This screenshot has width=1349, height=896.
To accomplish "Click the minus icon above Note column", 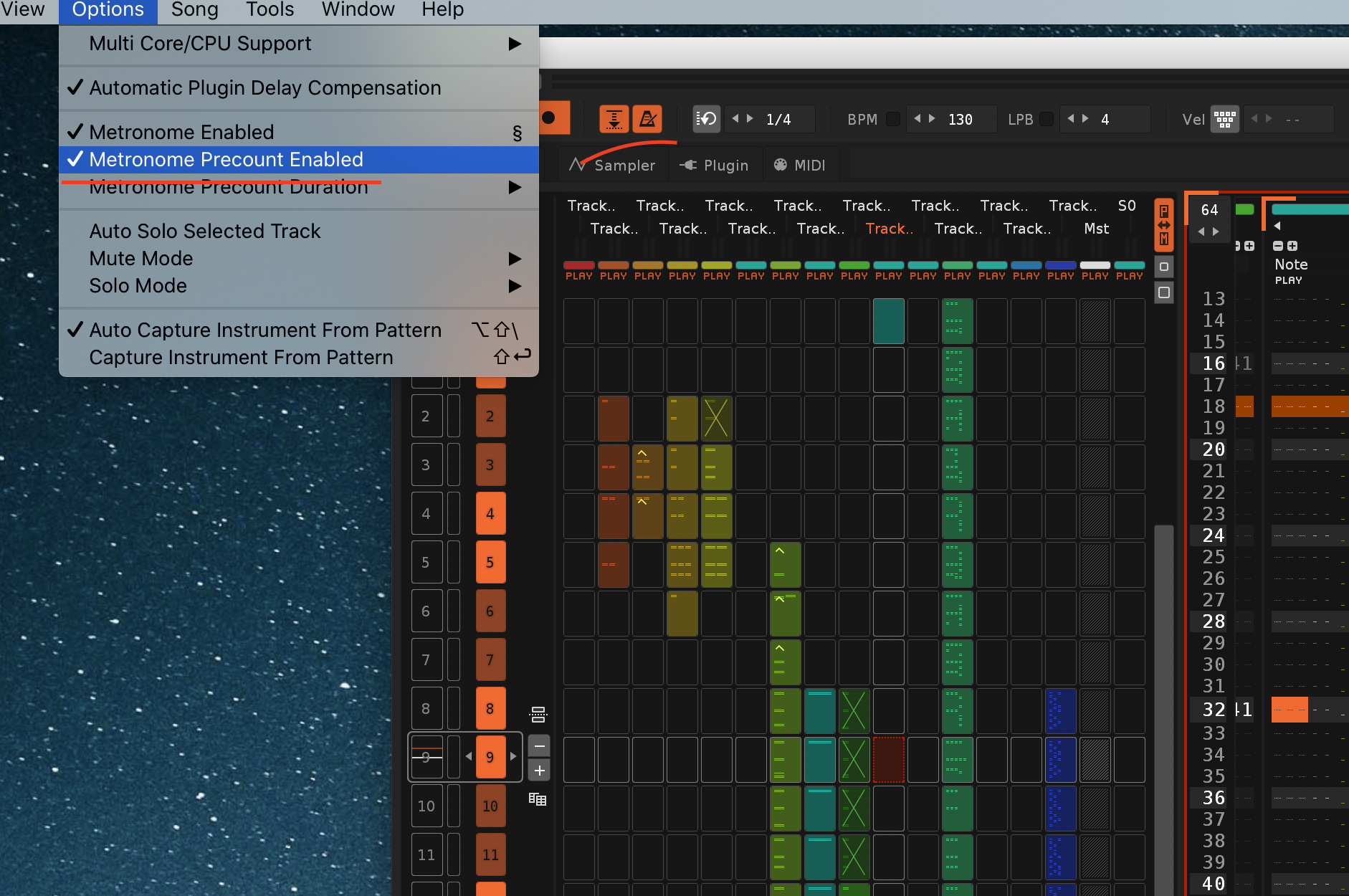I will (x=1278, y=246).
